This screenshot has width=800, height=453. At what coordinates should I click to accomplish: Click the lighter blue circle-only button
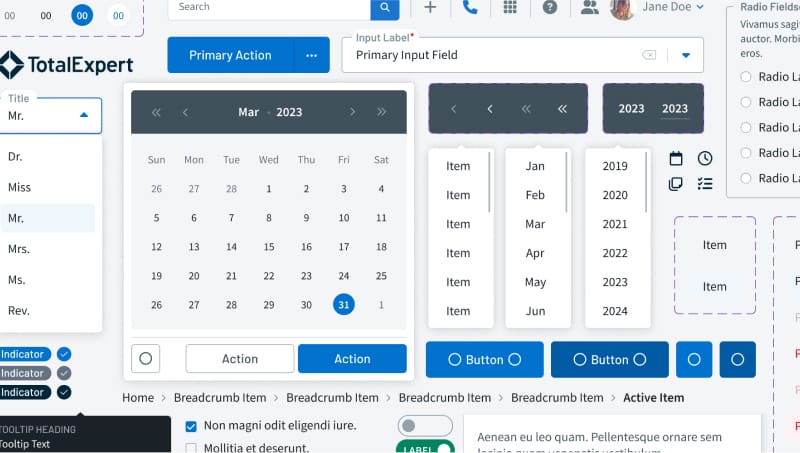(694, 360)
